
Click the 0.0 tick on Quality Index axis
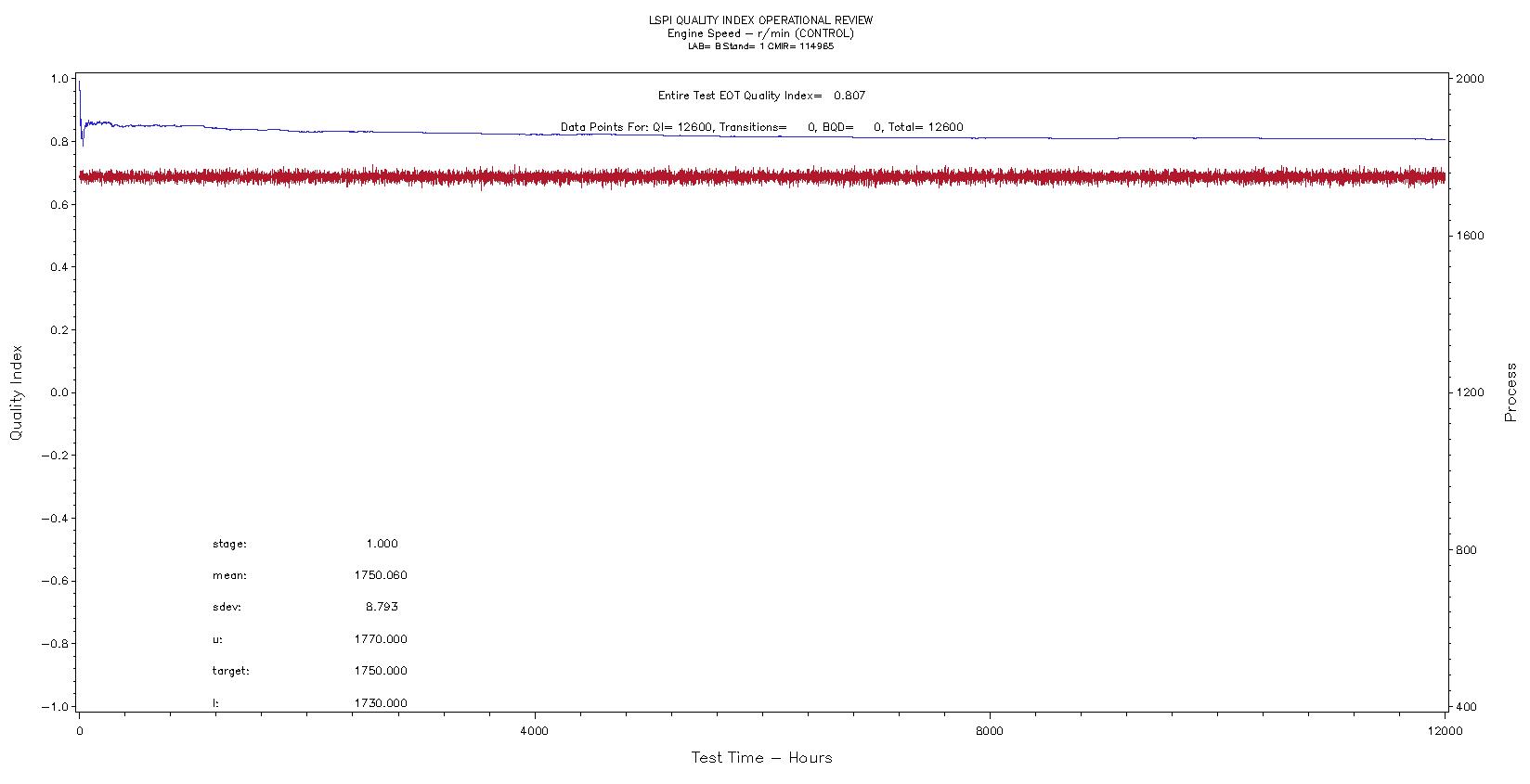coord(59,392)
